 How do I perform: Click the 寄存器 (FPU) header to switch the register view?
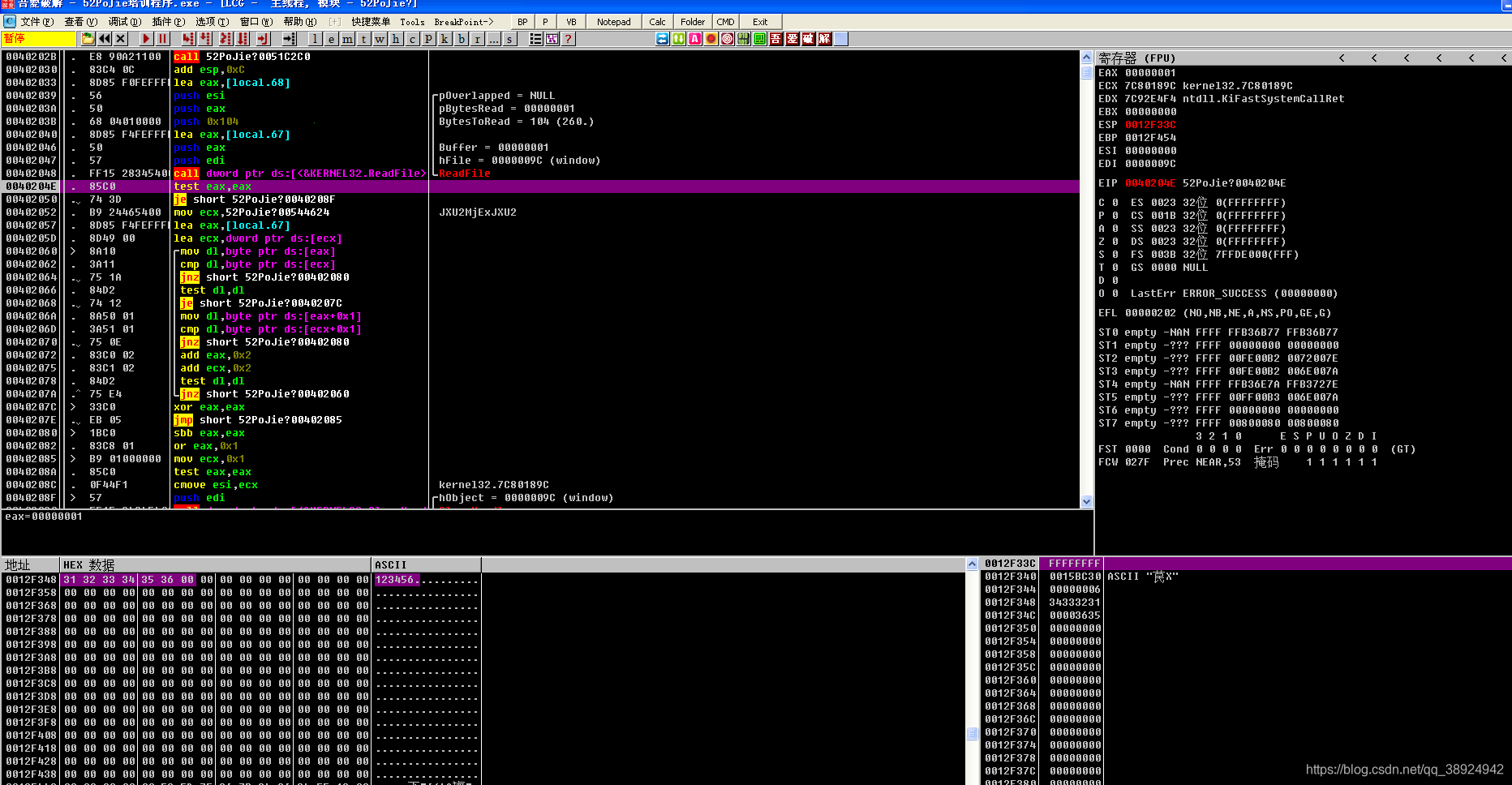pos(1137,58)
